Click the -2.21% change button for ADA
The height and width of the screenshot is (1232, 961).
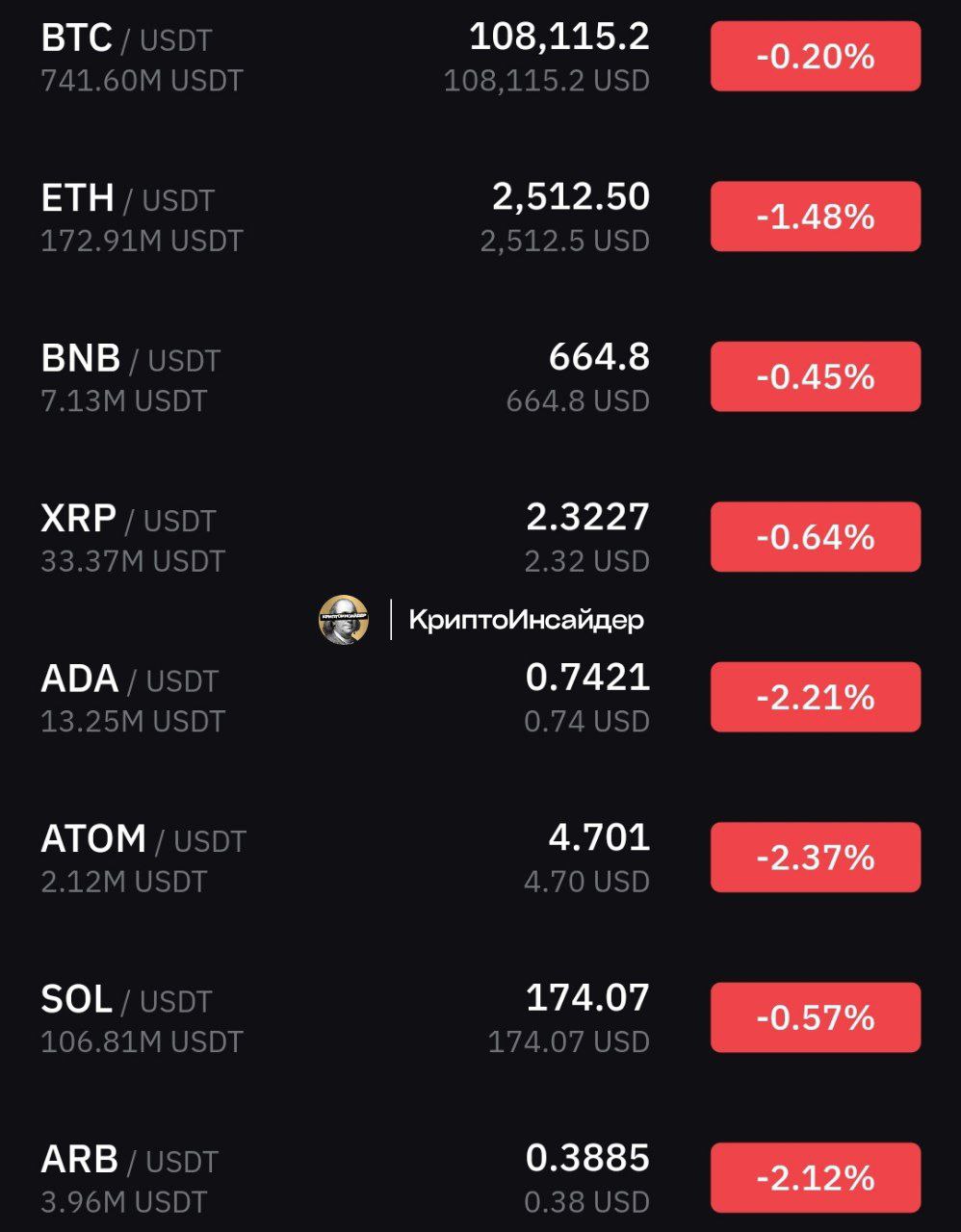(x=816, y=697)
